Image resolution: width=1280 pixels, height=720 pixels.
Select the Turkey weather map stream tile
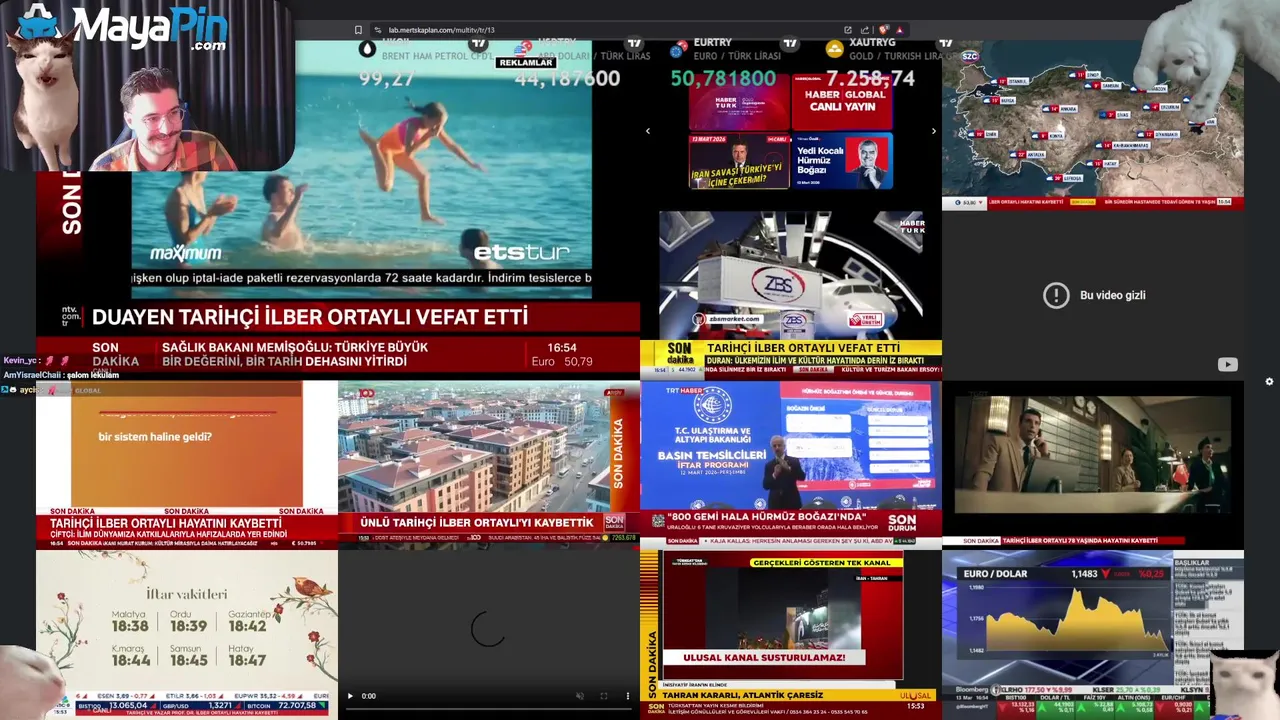pyautogui.click(x=1093, y=125)
